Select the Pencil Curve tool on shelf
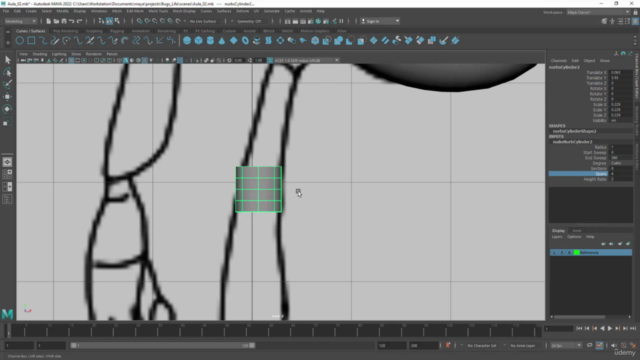 55,40
